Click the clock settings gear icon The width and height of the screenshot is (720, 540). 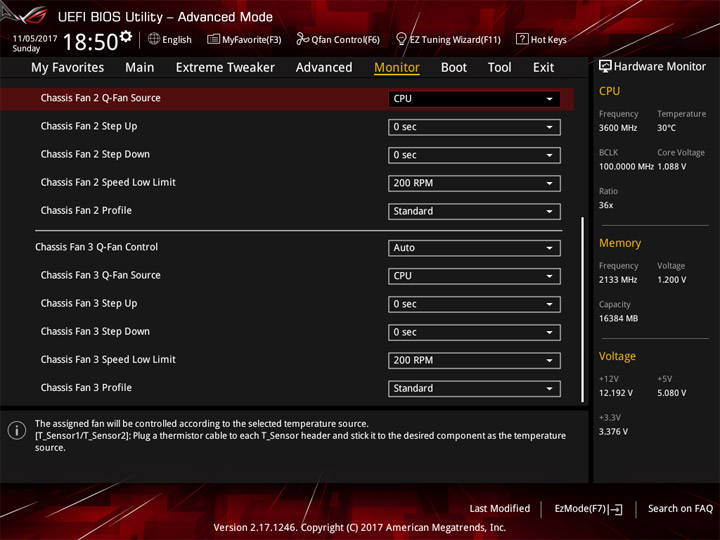click(126, 36)
